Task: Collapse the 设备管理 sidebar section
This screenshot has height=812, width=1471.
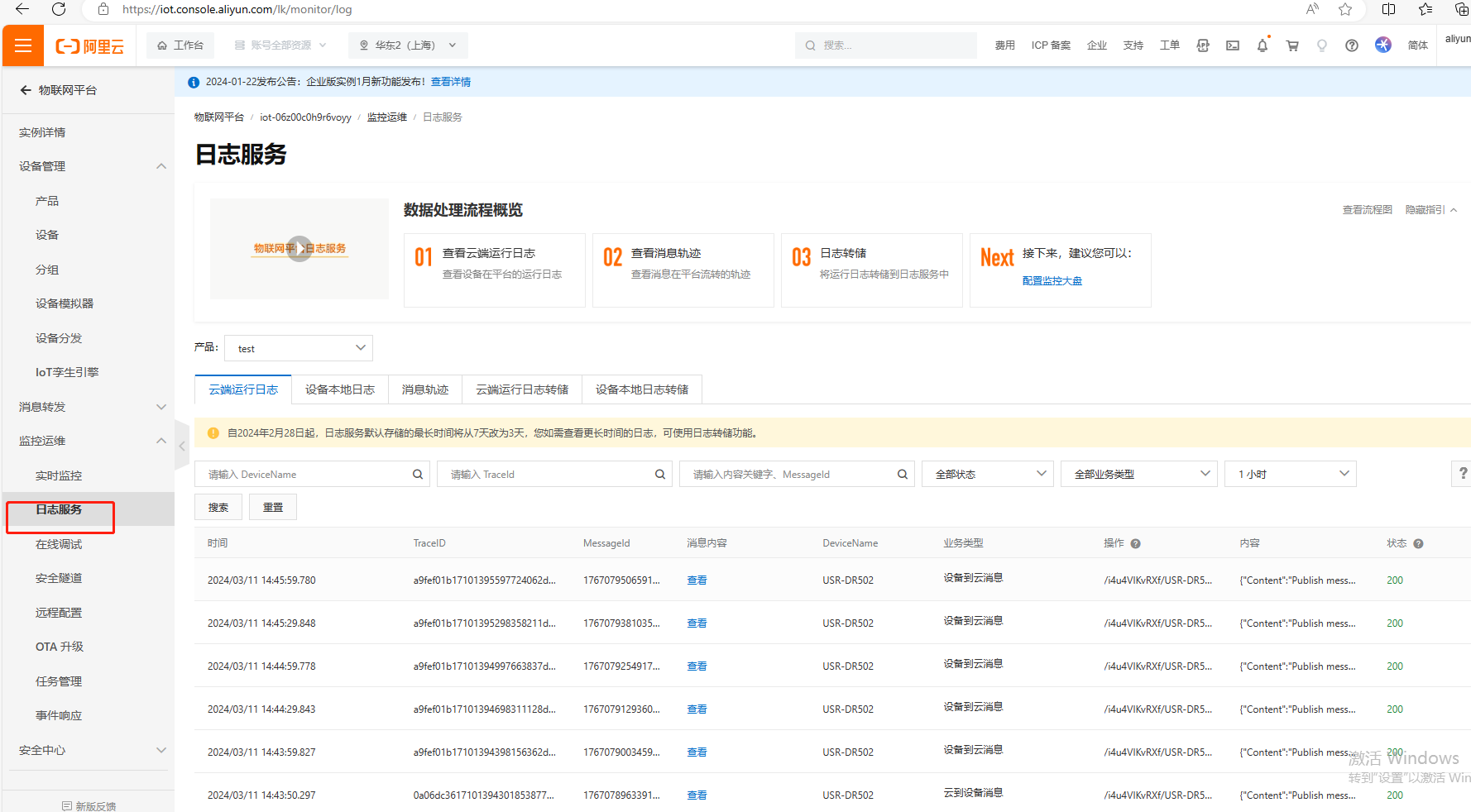Action: [161, 166]
